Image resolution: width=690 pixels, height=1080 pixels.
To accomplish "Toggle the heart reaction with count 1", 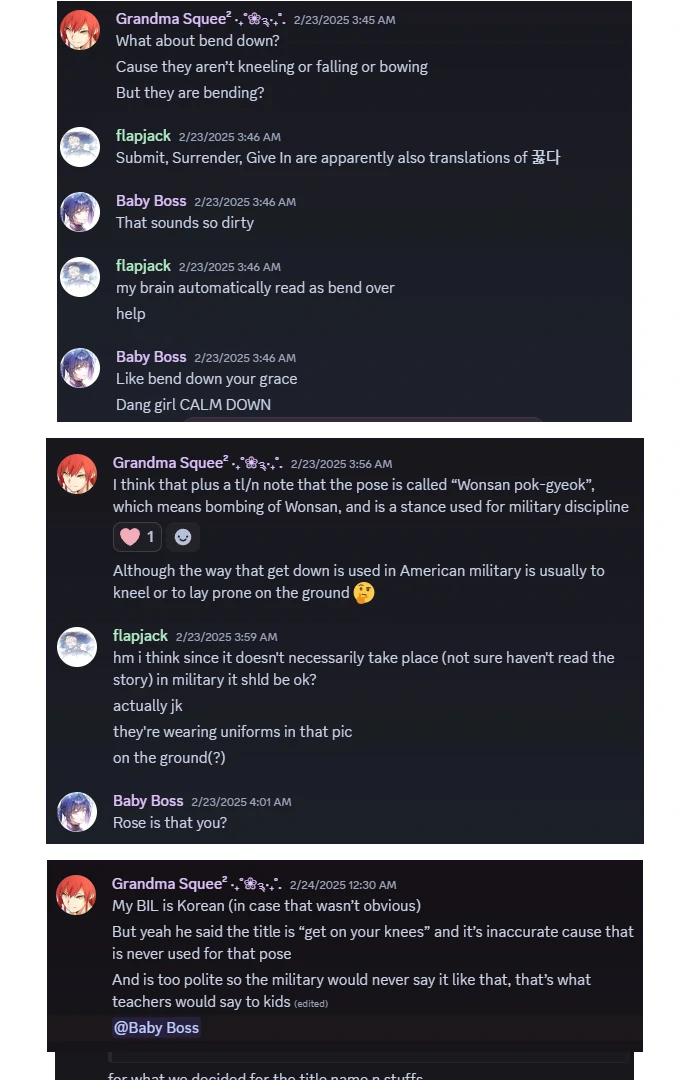I will pyautogui.click(x=138, y=537).
